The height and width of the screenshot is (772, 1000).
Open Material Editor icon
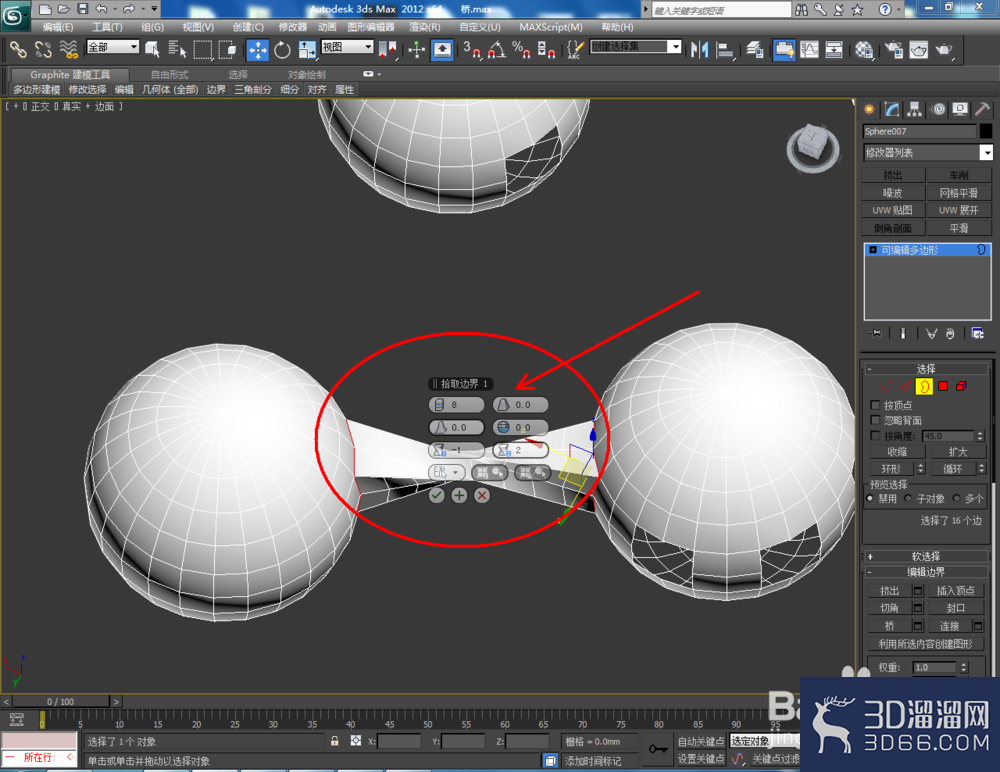pos(864,49)
